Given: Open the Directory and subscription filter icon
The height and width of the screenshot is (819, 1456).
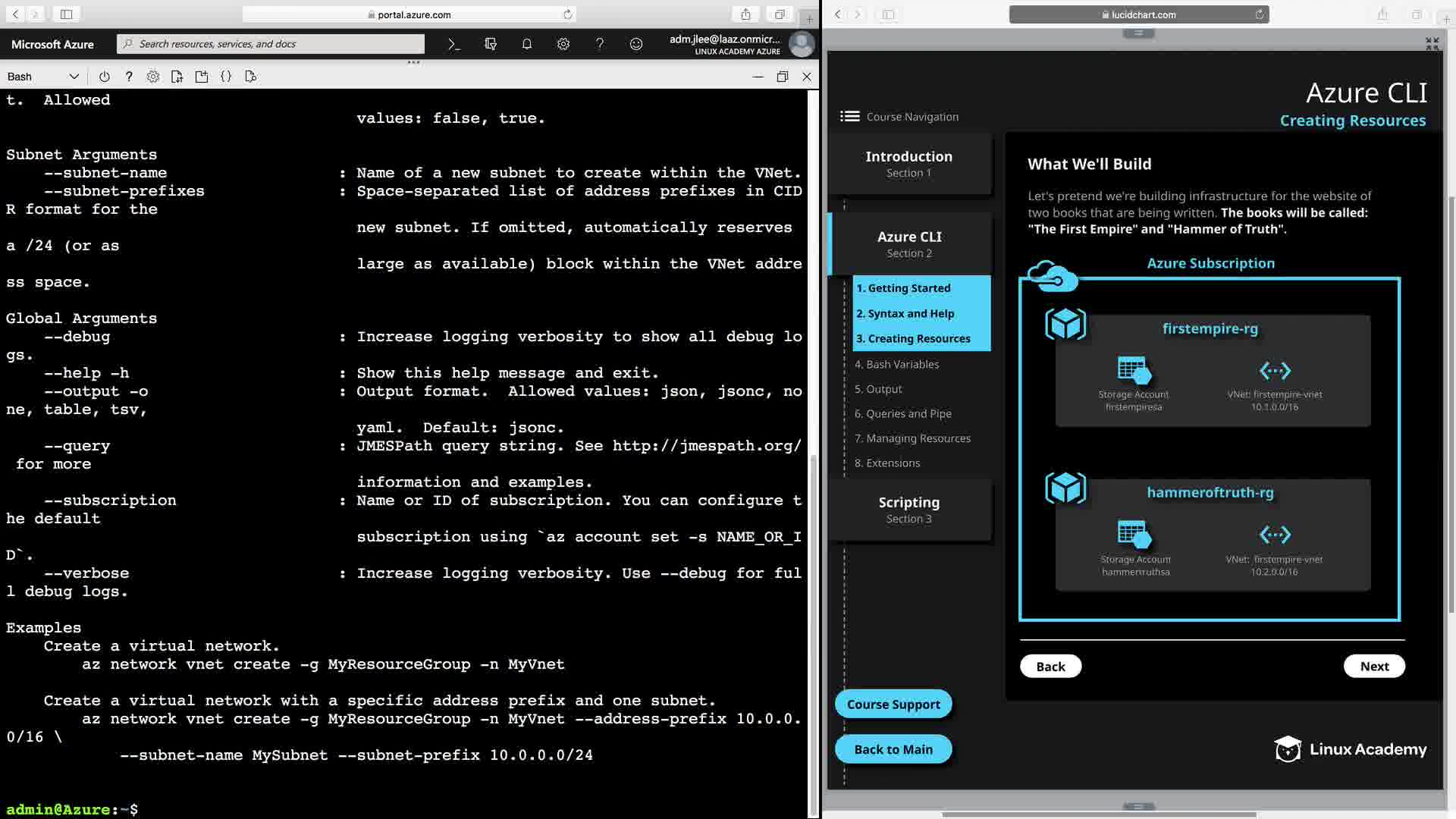Looking at the screenshot, I should pos(491,44).
